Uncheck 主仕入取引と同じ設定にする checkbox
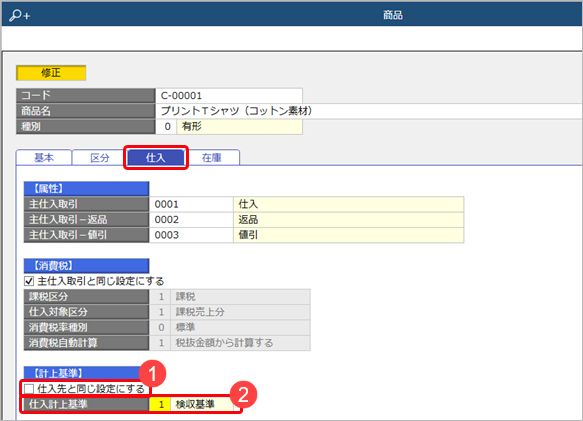Viewport: 583px width, 421px height. click(x=29, y=281)
